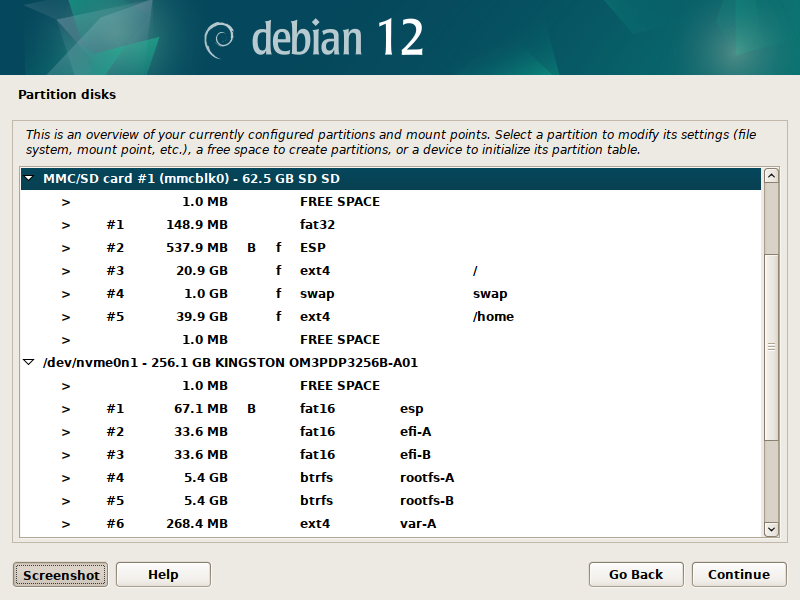800x600 pixels.
Task: Click the bootable flag B on the 537.9 MB partition
Action: (251, 247)
